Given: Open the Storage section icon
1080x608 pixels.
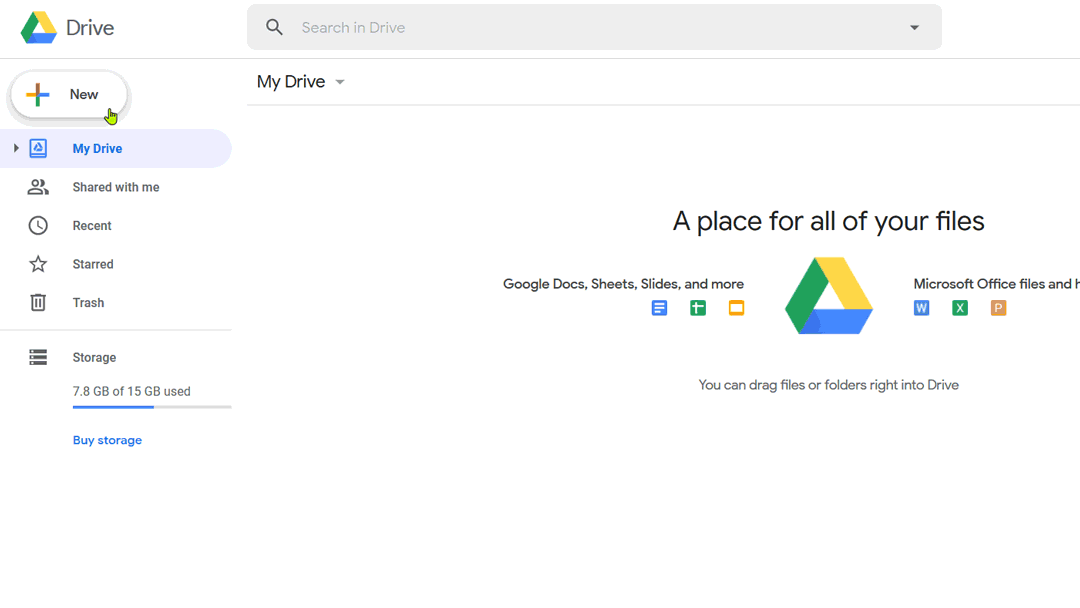Looking at the screenshot, I should (x=37, y=357).
